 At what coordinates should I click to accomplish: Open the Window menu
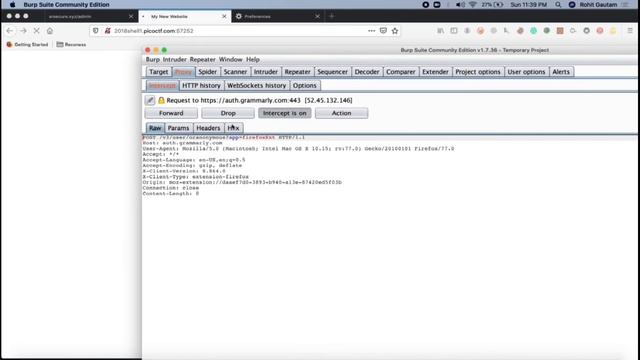tap(231, 60)
